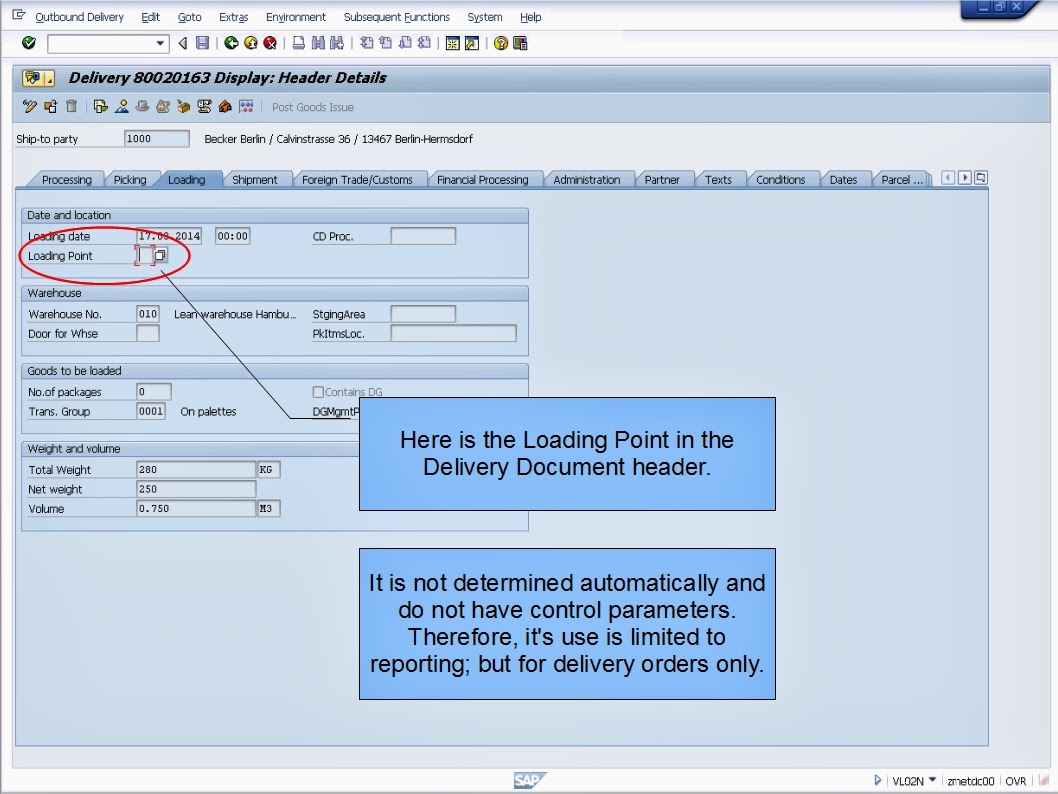Click the Cancel red circle icon
The image size is (1058, 794).
pyautogui.click(x=268, y=42)
